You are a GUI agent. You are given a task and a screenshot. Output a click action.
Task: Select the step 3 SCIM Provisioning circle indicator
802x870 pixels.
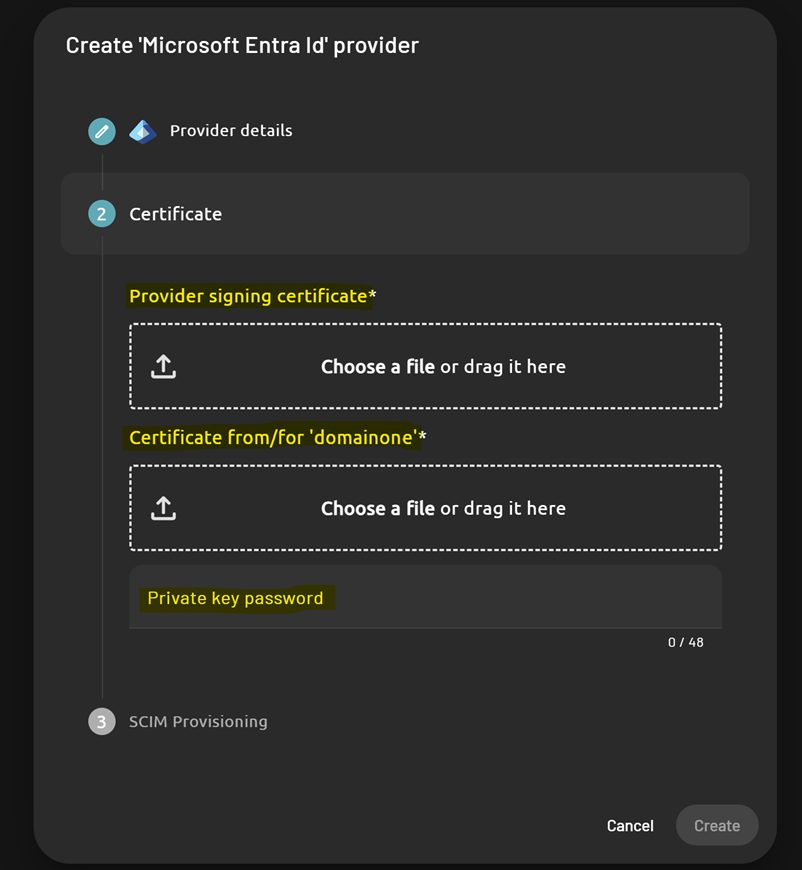pos(101,721)
